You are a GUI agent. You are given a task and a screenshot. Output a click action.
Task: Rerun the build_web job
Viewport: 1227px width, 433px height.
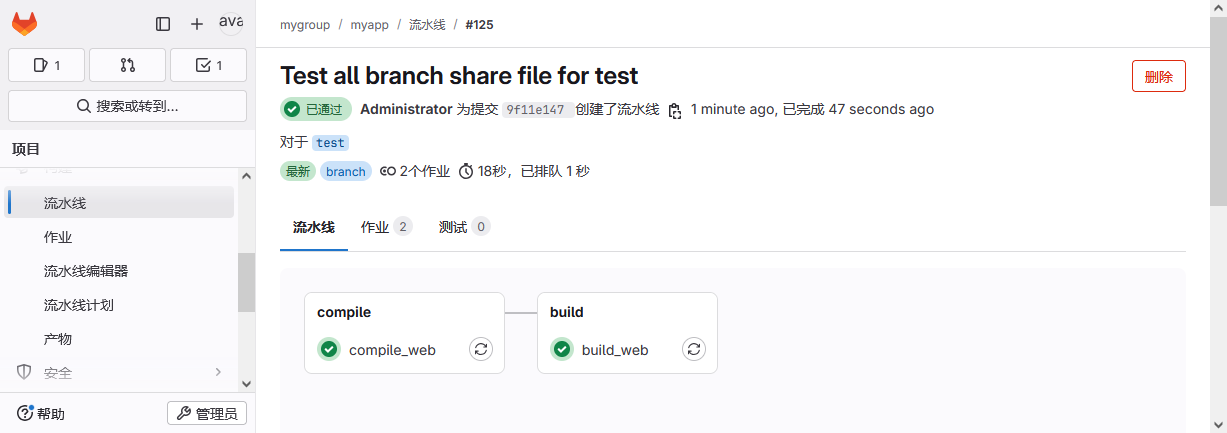694,349
